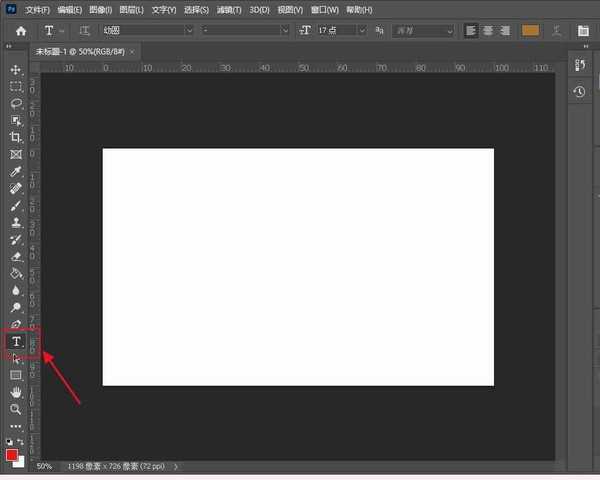Select the Lasso tool
Screen dimensions: 600x480
[x=16, y=103]
